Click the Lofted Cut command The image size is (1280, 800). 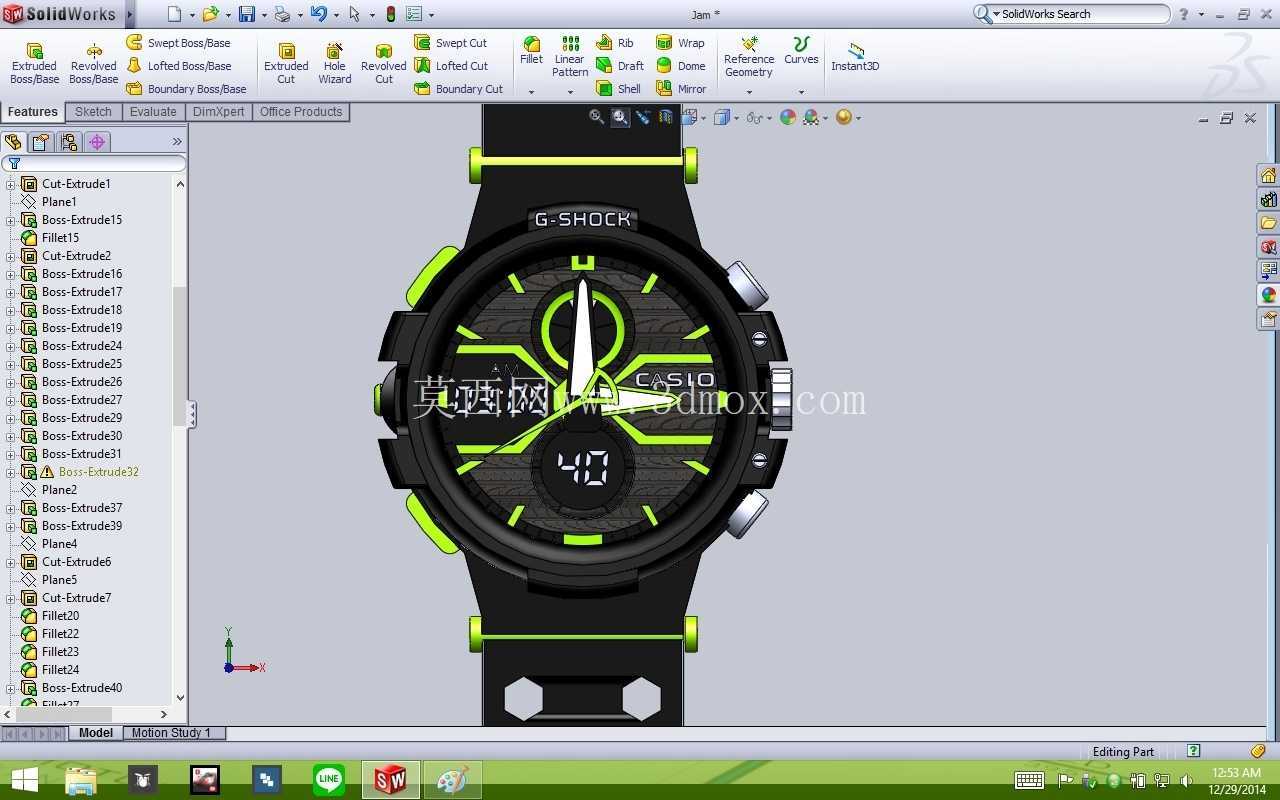point(451,66)
